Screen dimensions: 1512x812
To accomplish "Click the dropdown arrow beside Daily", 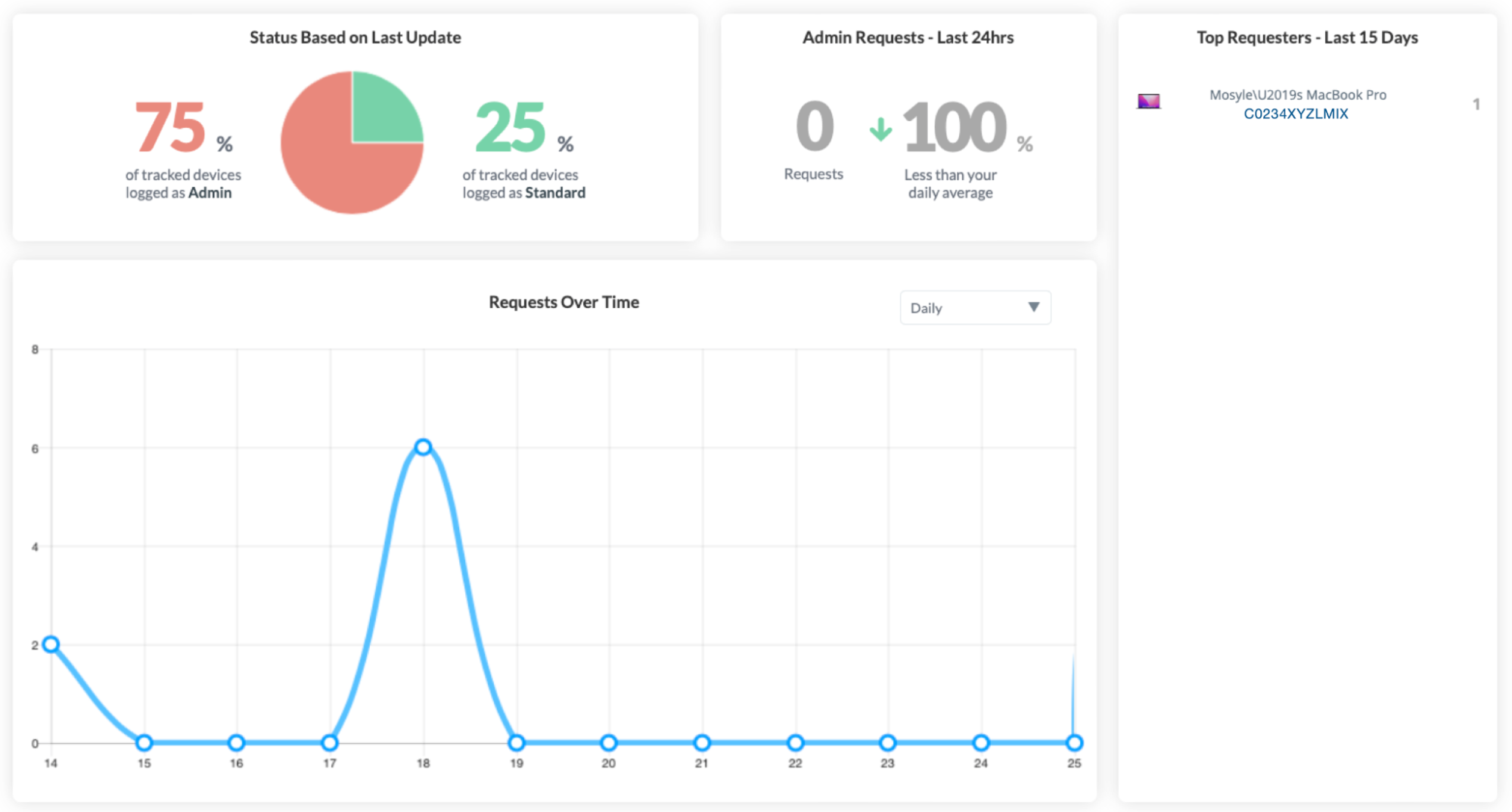I will pyautogui.click(x=1033, y=307).
